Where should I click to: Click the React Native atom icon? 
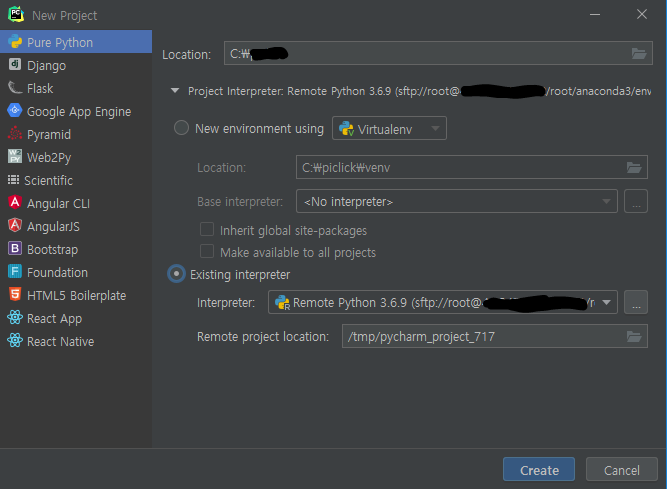click(x=15, y=340)
